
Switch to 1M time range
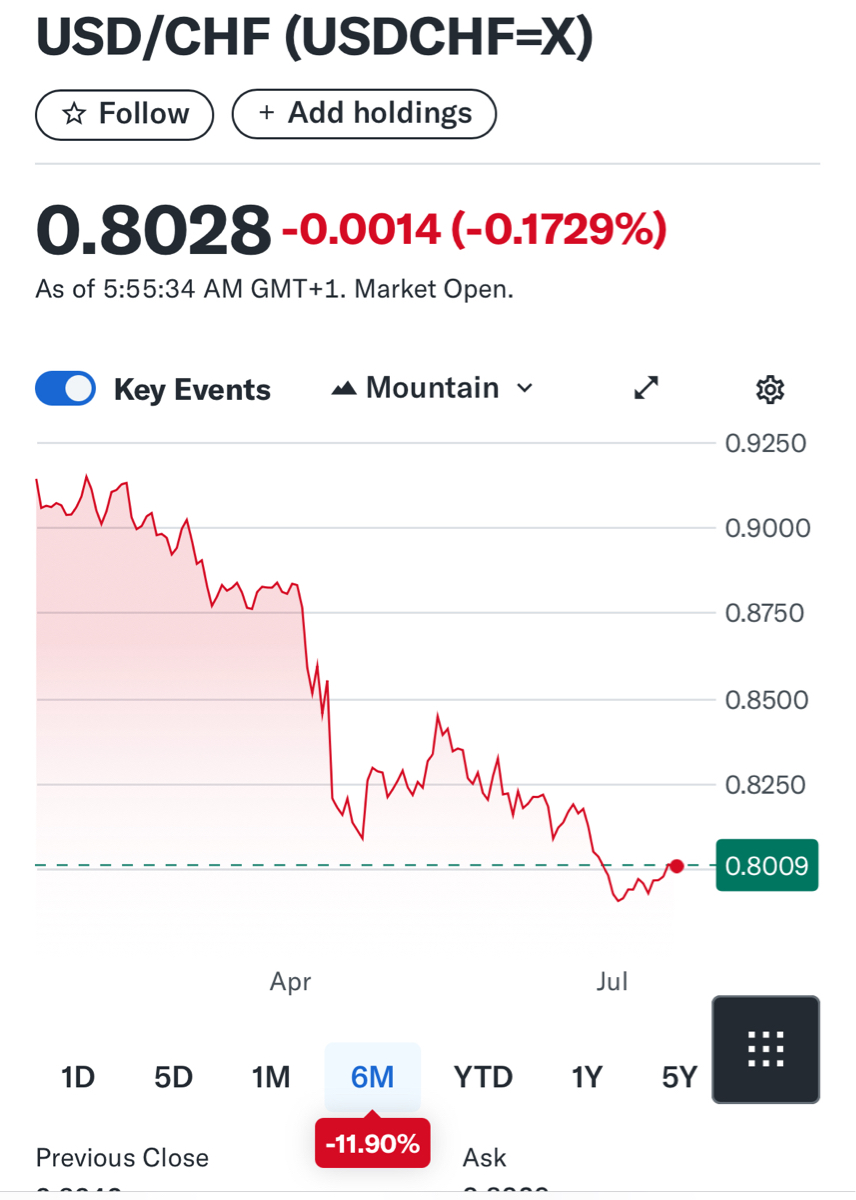(x=271, y=1077)
